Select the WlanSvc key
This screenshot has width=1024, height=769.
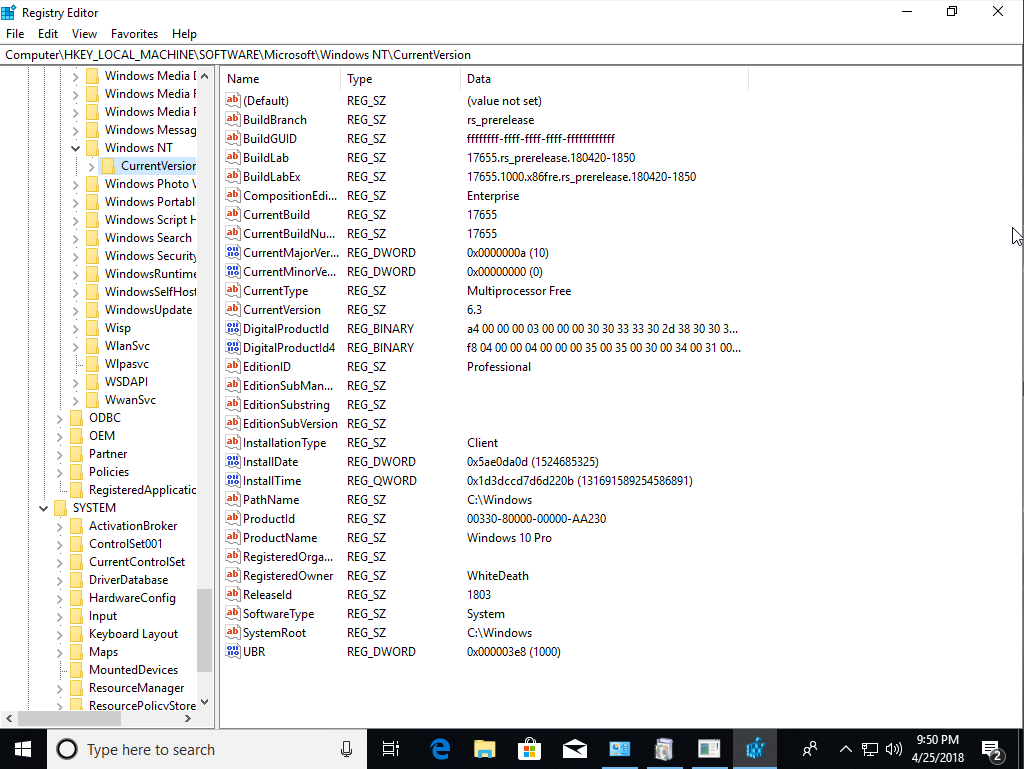(127, 346)
